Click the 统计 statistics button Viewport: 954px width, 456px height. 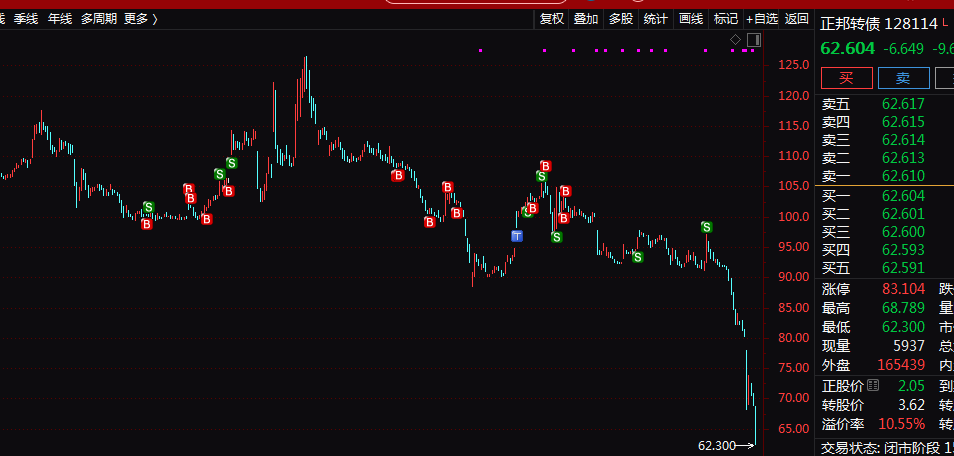click(655, 19)
